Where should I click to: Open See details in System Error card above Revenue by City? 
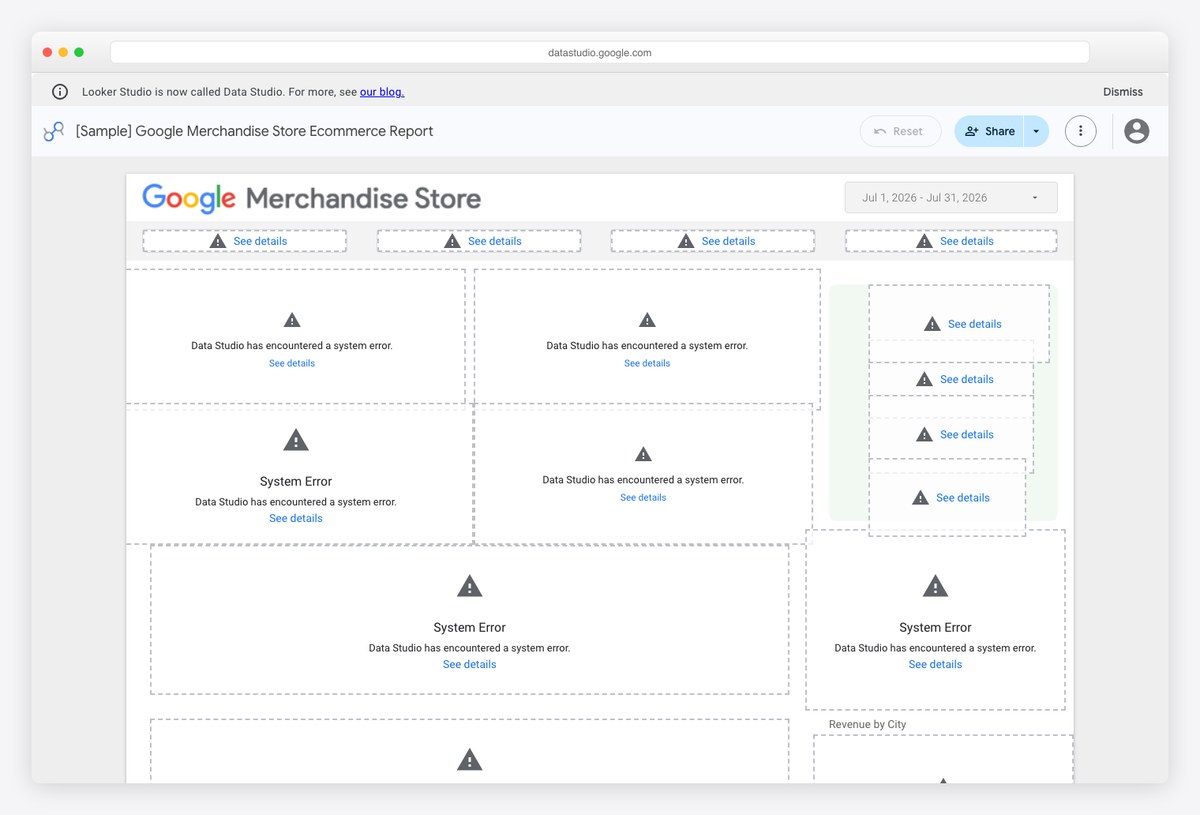pos(935,664)
